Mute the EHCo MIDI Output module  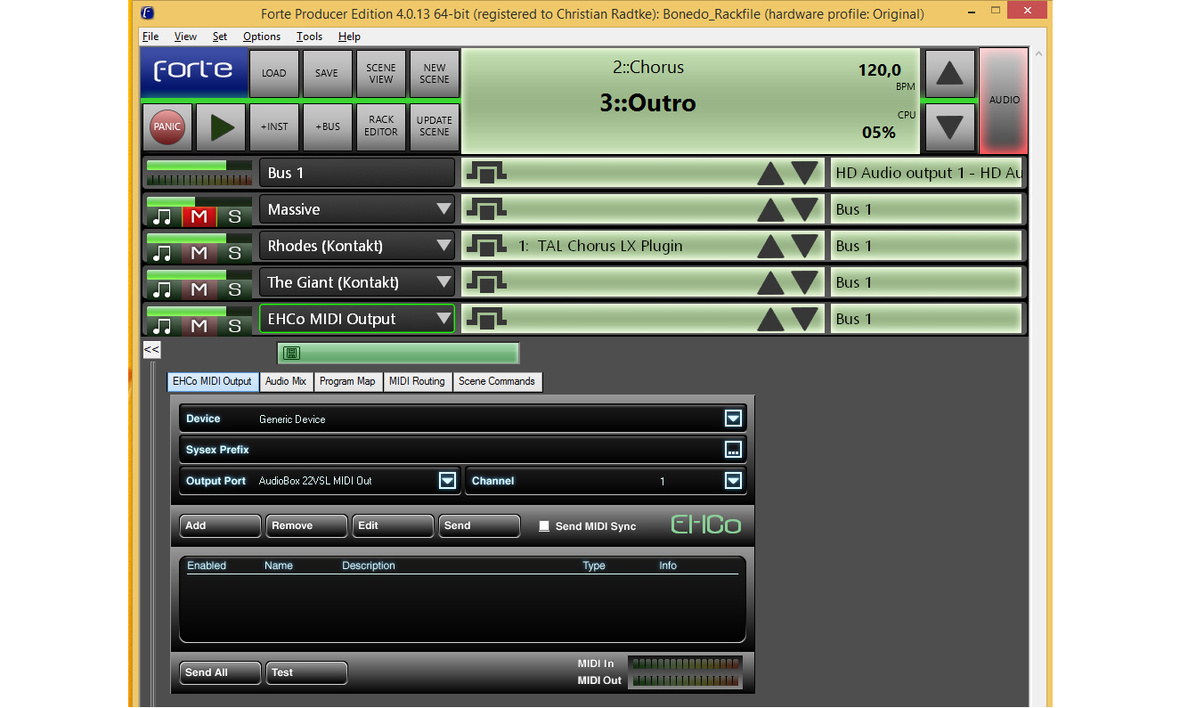(199, 326)
